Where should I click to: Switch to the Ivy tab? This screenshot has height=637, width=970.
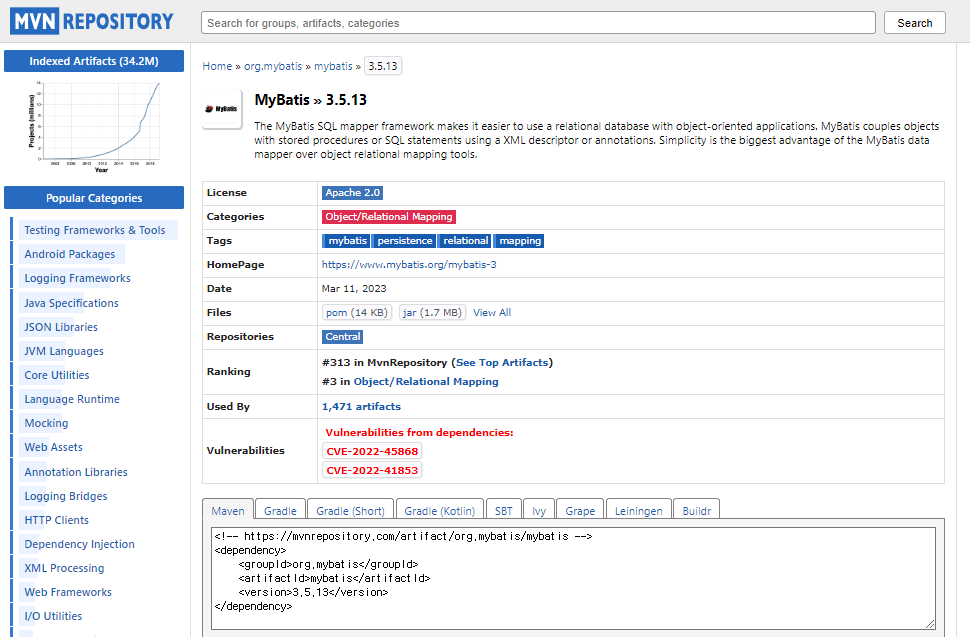point(539,511)
